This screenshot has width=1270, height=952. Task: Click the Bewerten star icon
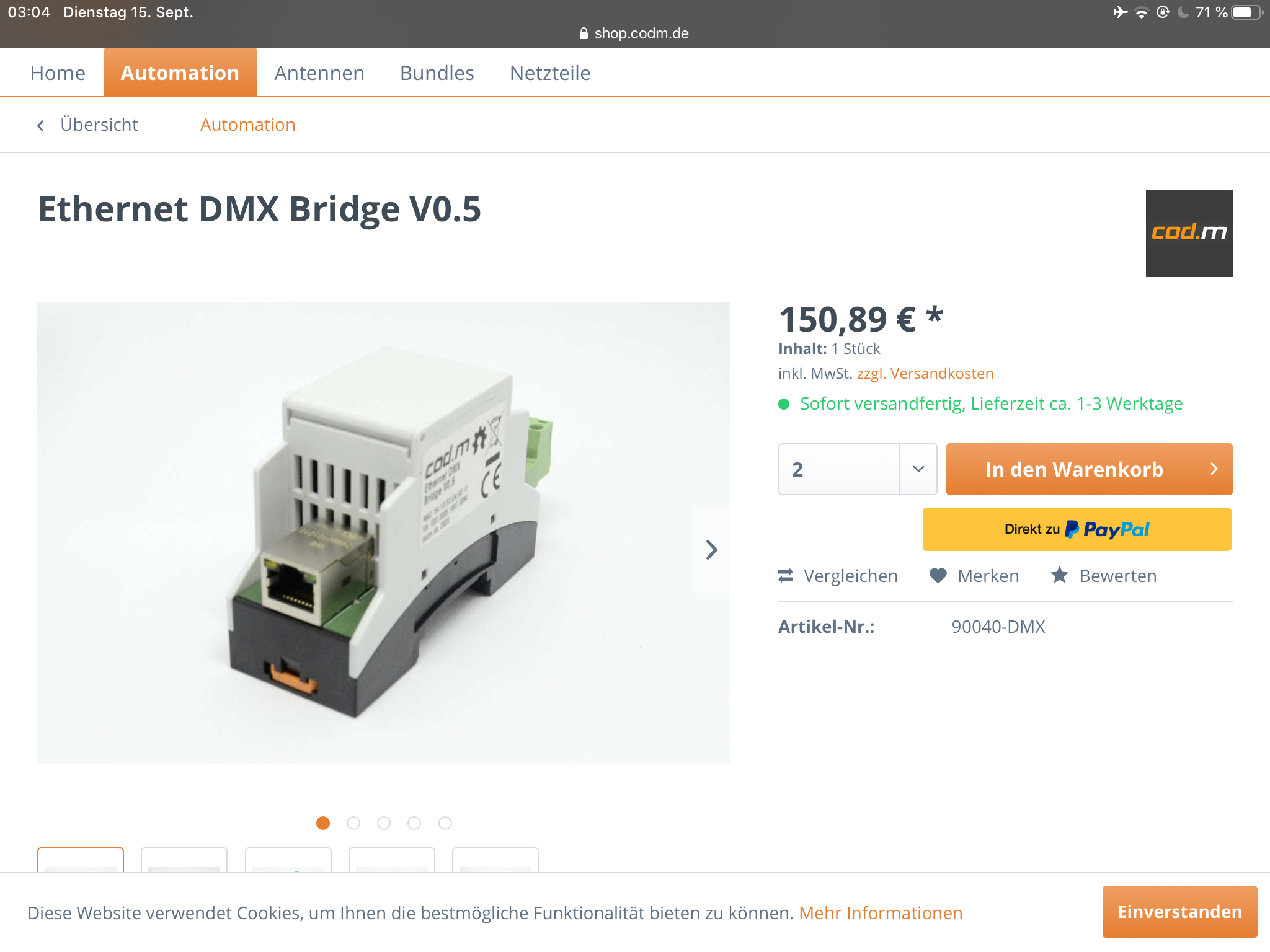(x=1060, y=576)
